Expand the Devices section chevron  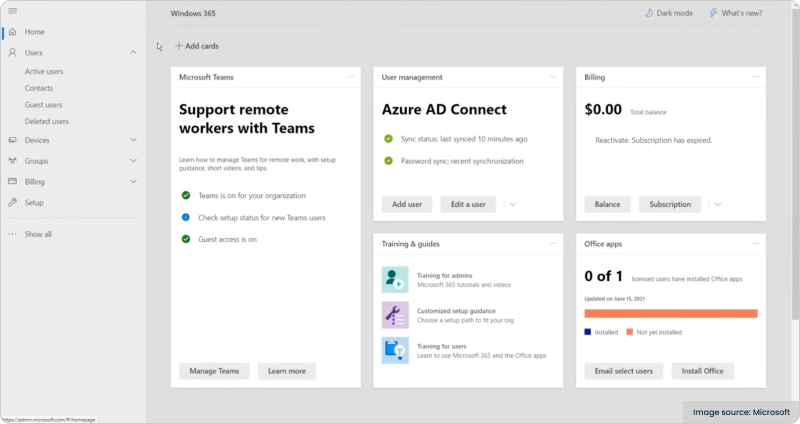pos(133,140)
